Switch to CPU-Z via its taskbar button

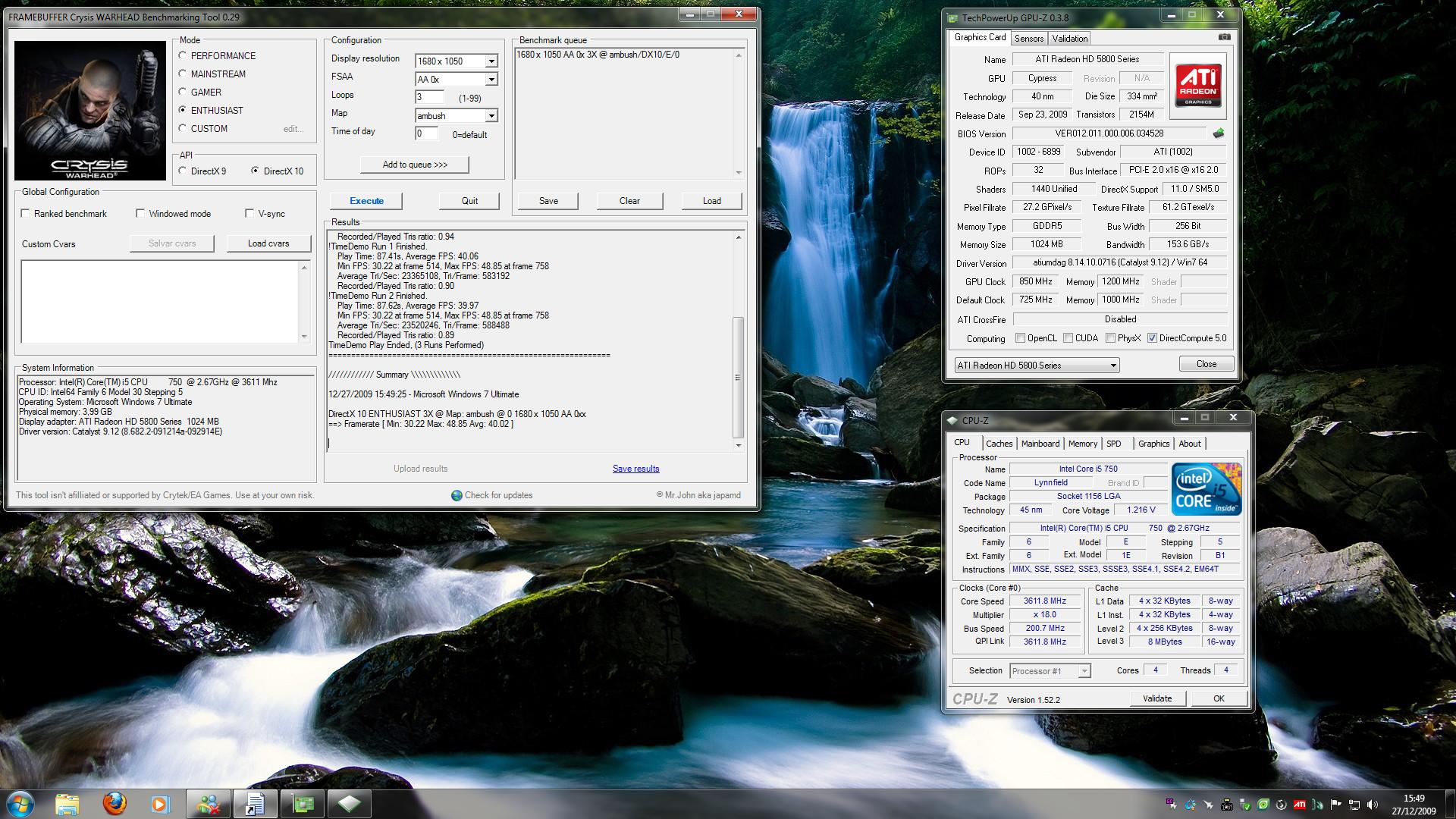[350, 804]
